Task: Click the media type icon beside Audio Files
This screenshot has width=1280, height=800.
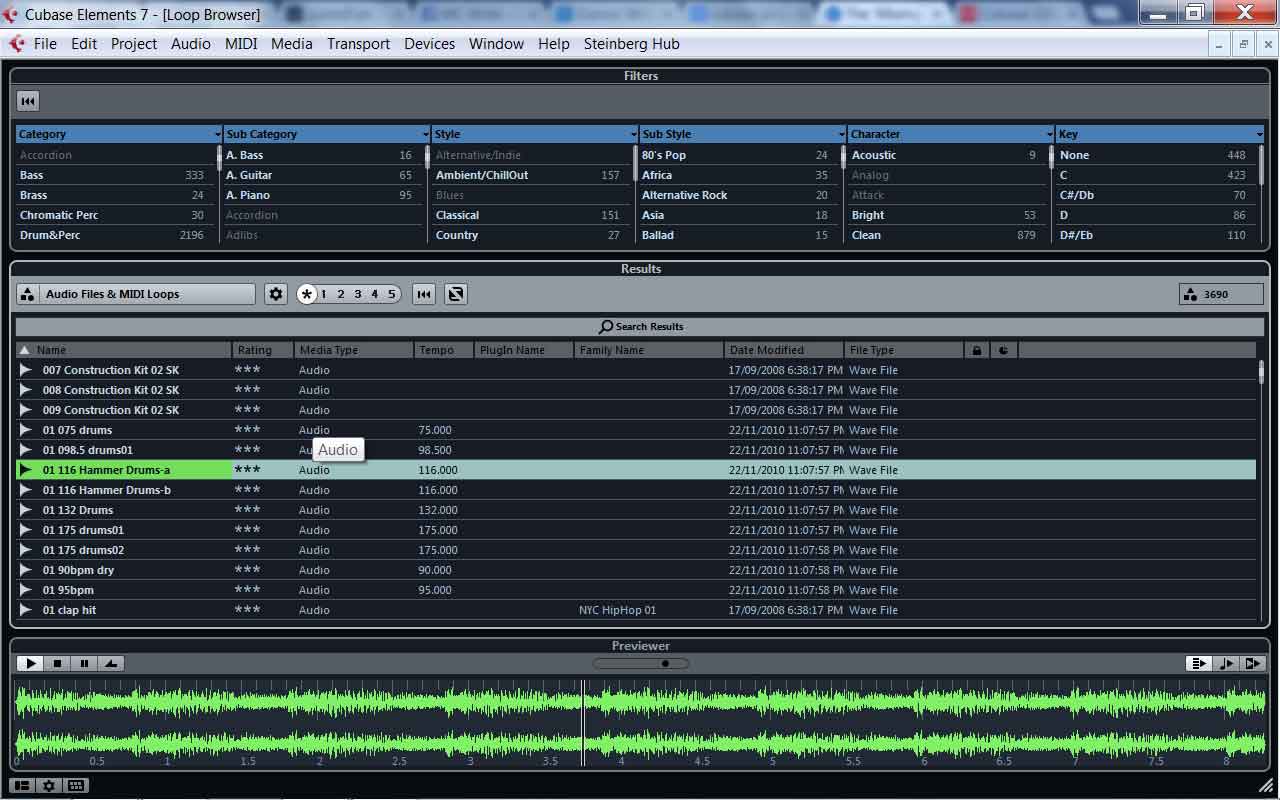Action: click(28, 294)
